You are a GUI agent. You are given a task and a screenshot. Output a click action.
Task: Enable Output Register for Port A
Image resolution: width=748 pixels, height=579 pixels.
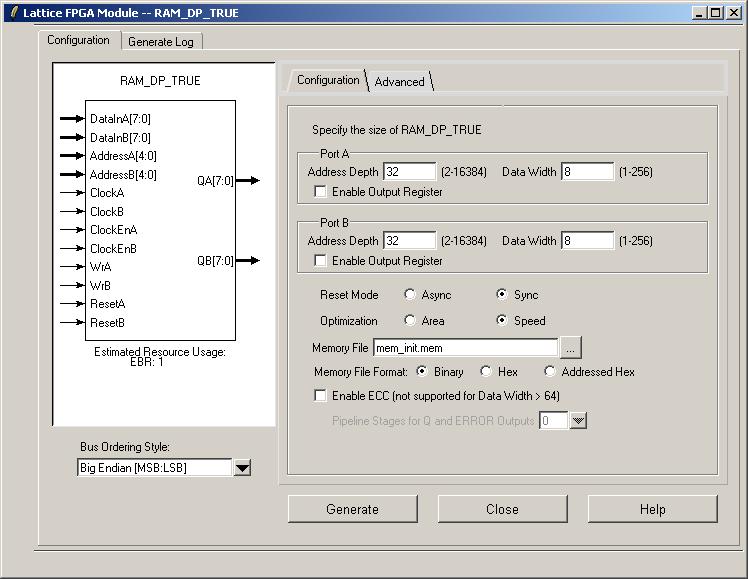click(321, 192)
